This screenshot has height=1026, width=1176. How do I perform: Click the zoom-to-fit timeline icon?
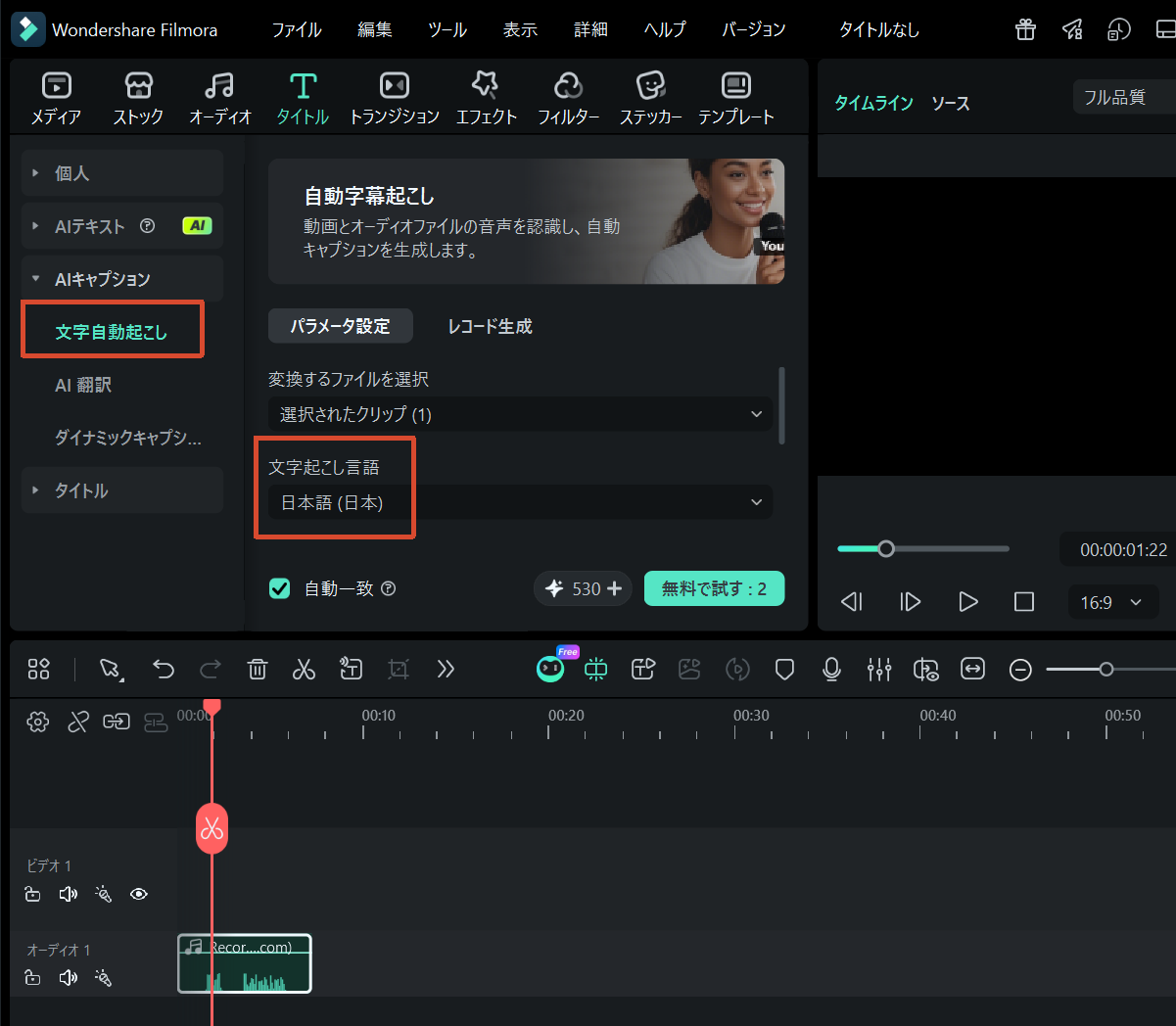972,669
